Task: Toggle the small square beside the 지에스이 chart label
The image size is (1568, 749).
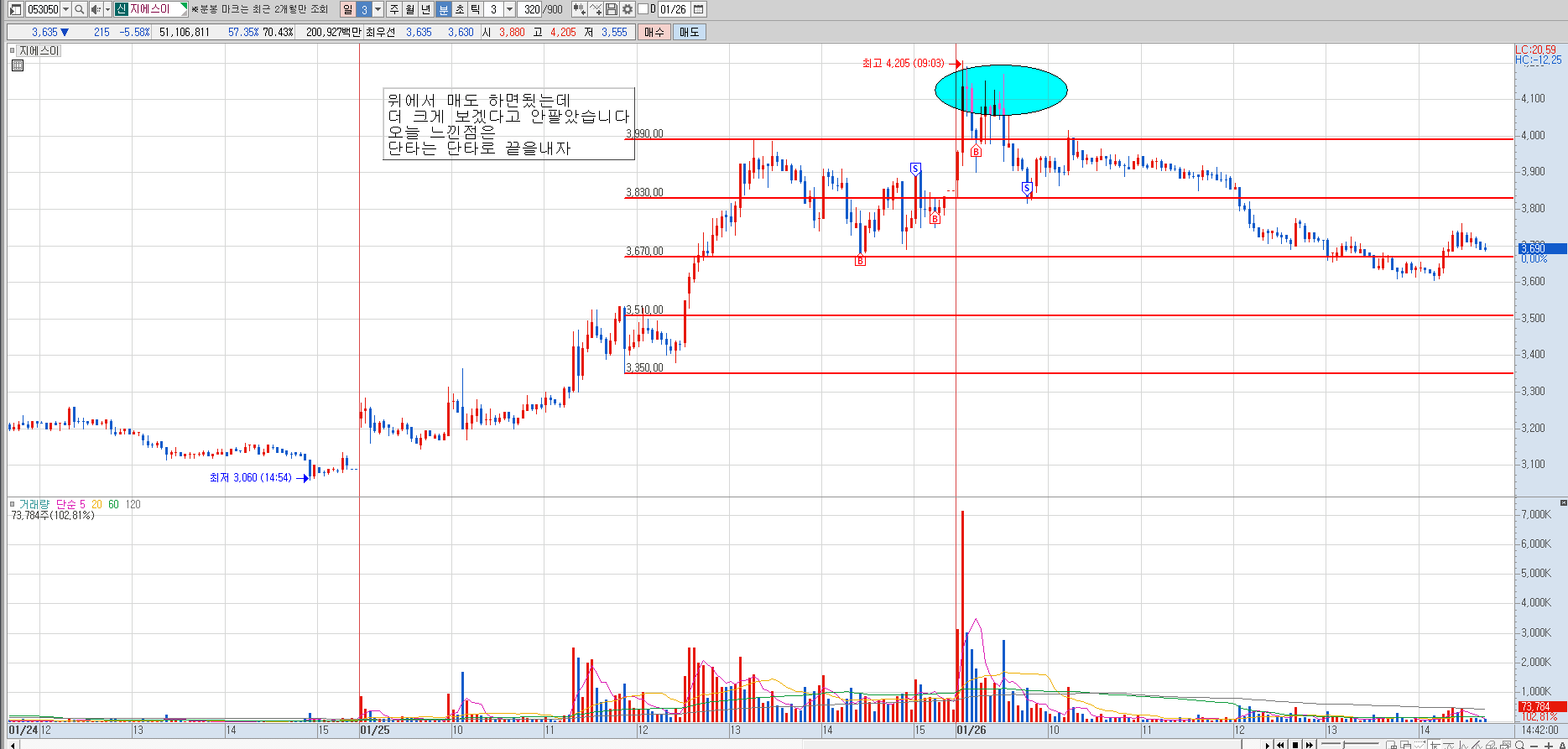Action: 13,50
